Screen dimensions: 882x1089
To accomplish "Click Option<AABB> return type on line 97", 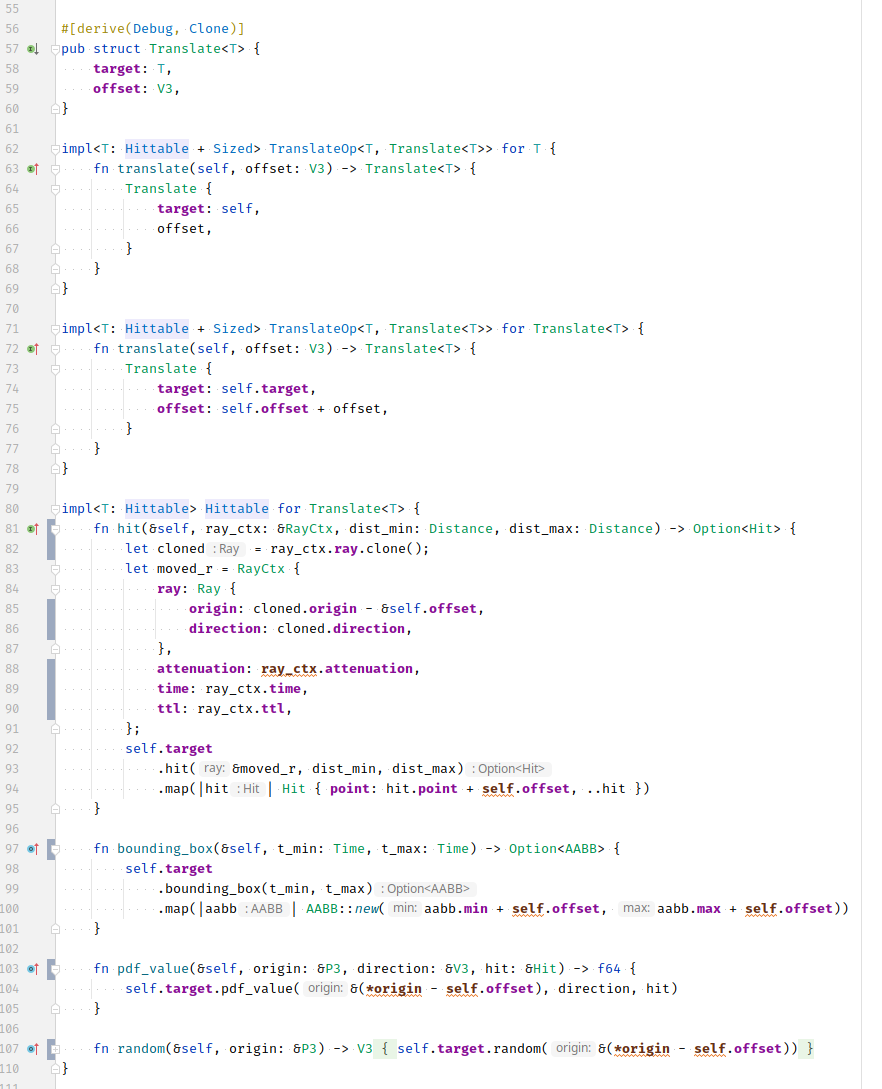I will click(556, 849).
